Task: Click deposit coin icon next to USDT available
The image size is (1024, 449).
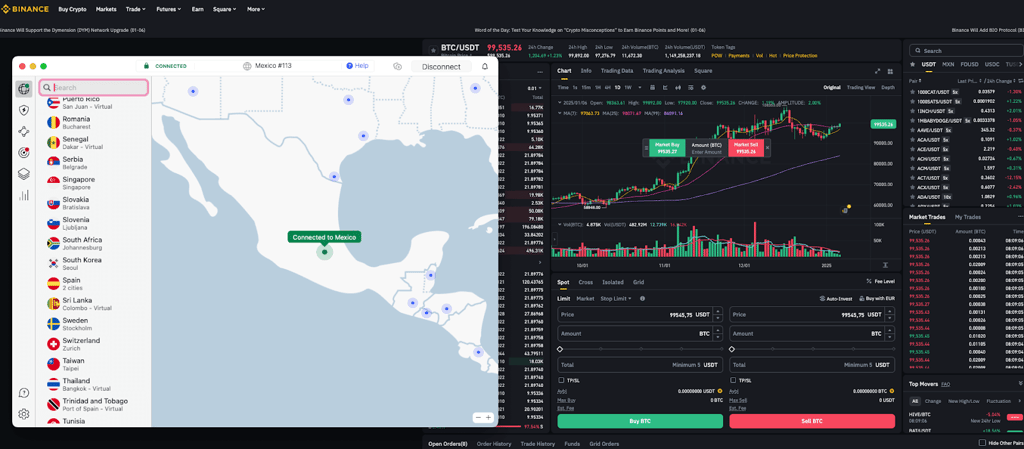Action: [719, 391]
